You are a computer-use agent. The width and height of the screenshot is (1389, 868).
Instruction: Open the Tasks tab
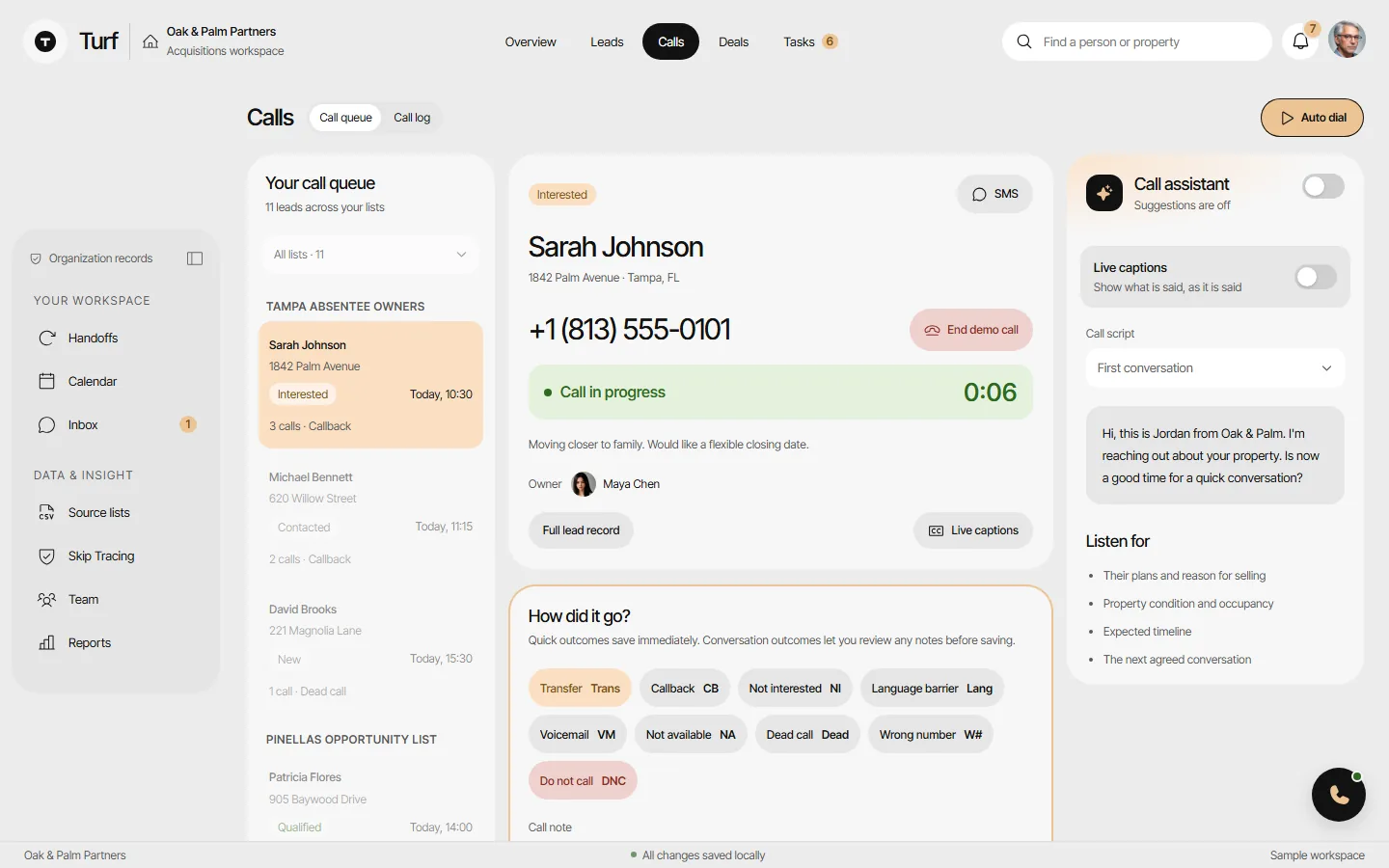click(x=810, y=42)
